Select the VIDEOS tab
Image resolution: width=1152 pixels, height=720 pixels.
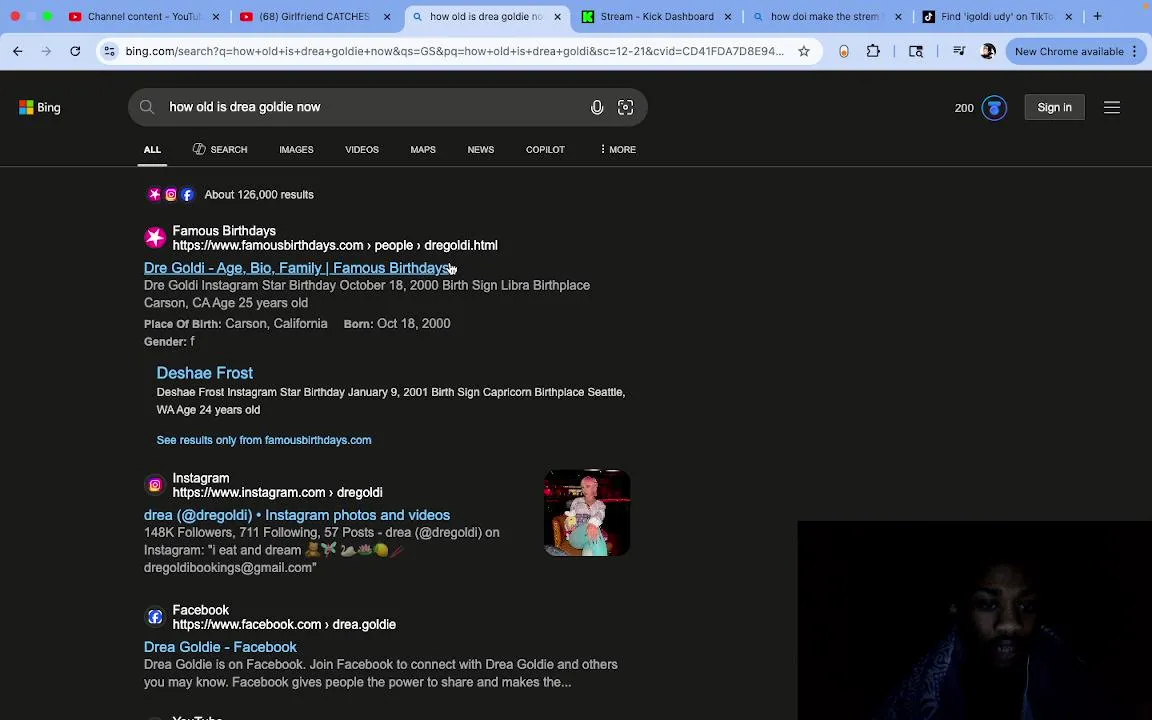(x=362, y=149)
